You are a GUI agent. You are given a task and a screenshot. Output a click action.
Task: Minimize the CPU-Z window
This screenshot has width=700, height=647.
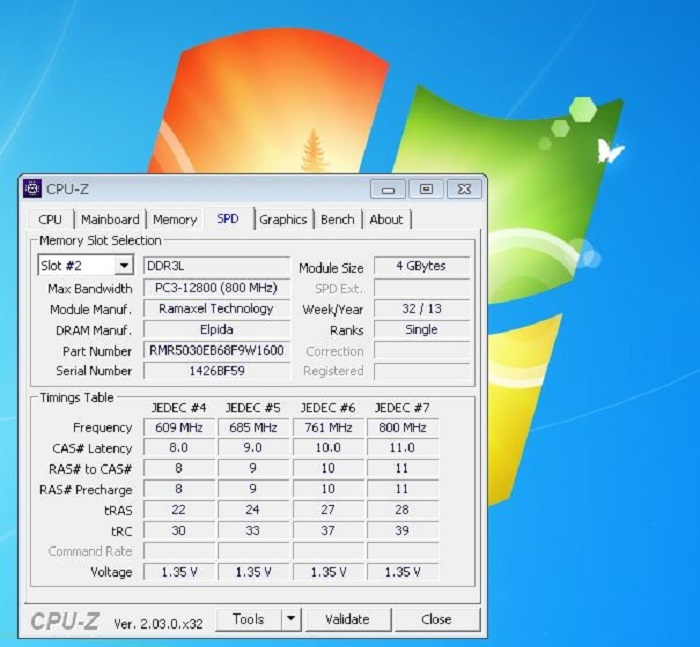point(388,189)
